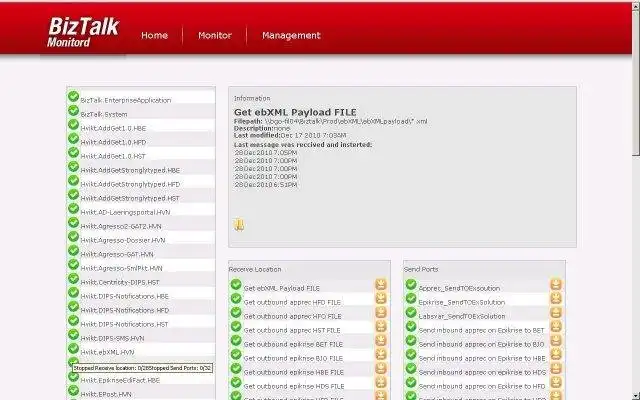Select Hvikt.DIPS-Notifications.HFD application

[124, 310]
